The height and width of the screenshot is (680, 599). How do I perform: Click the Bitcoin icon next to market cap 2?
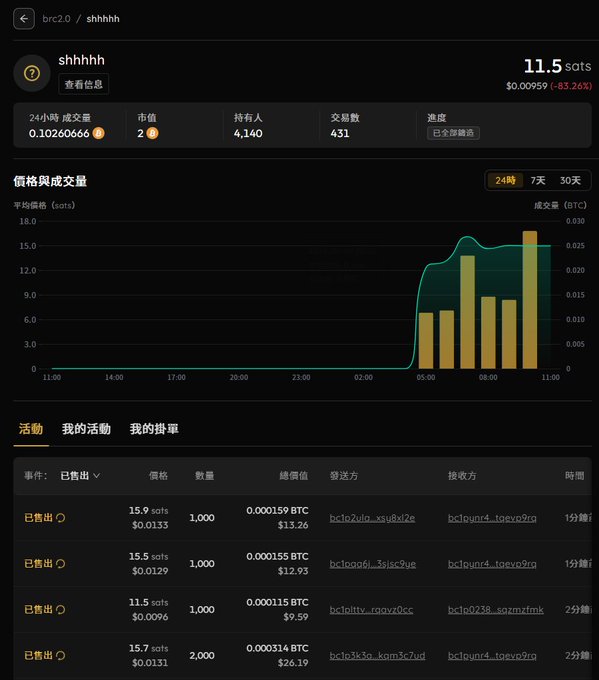click(152, 133)
